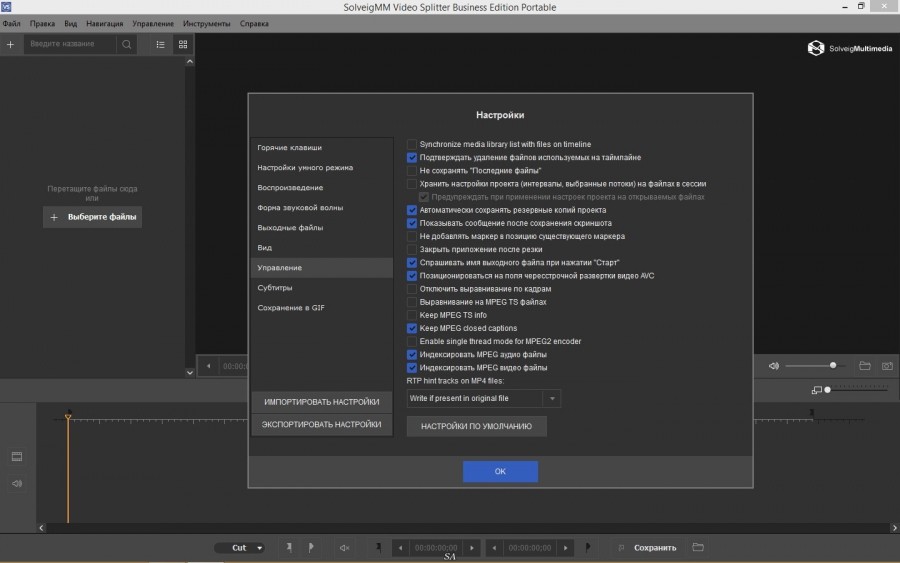
Task: Click the set end marker icon
Action: pyautogui.click(x=588, y=548)
